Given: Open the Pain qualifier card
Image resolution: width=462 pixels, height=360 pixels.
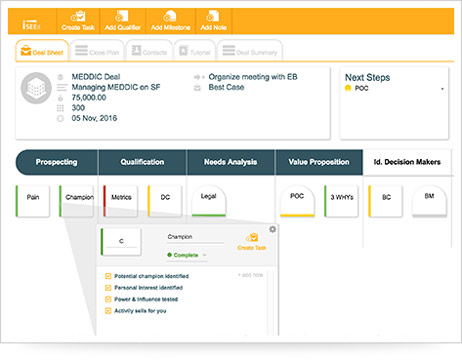Looking at the screenshot, I should tap(33, 201).
